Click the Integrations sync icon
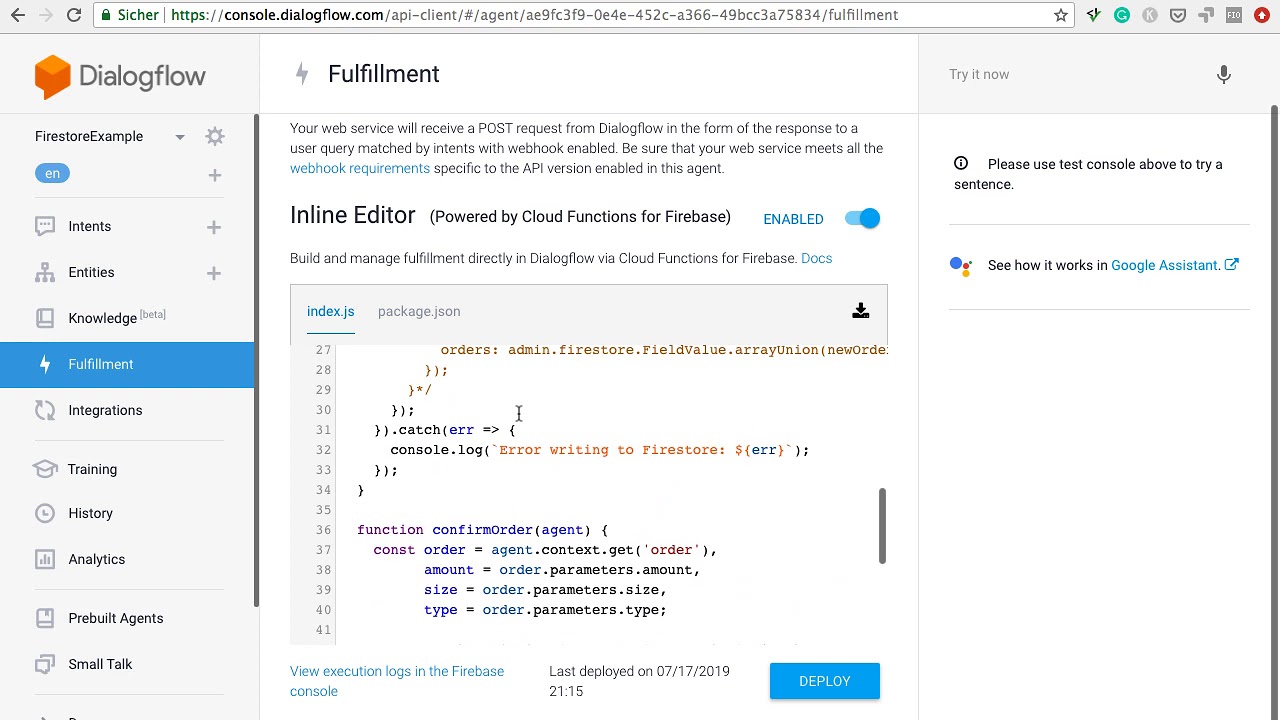The image size is (1280, 720). (44, 410)
